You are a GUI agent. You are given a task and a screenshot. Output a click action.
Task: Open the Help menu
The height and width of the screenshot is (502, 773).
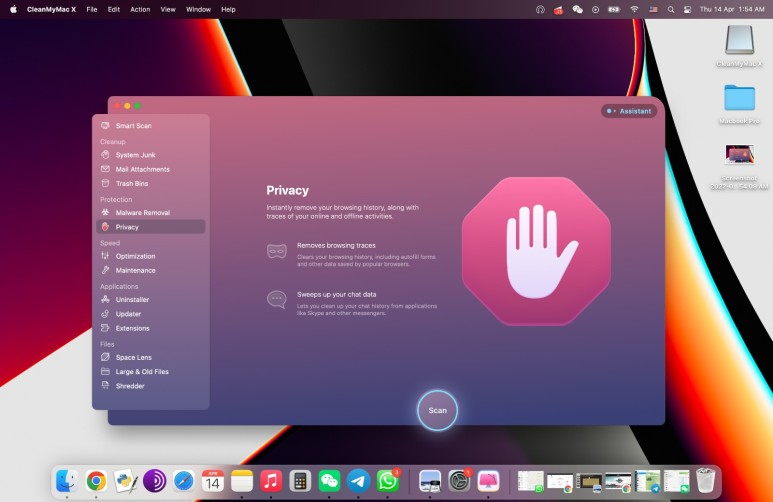tap(228, 9)
